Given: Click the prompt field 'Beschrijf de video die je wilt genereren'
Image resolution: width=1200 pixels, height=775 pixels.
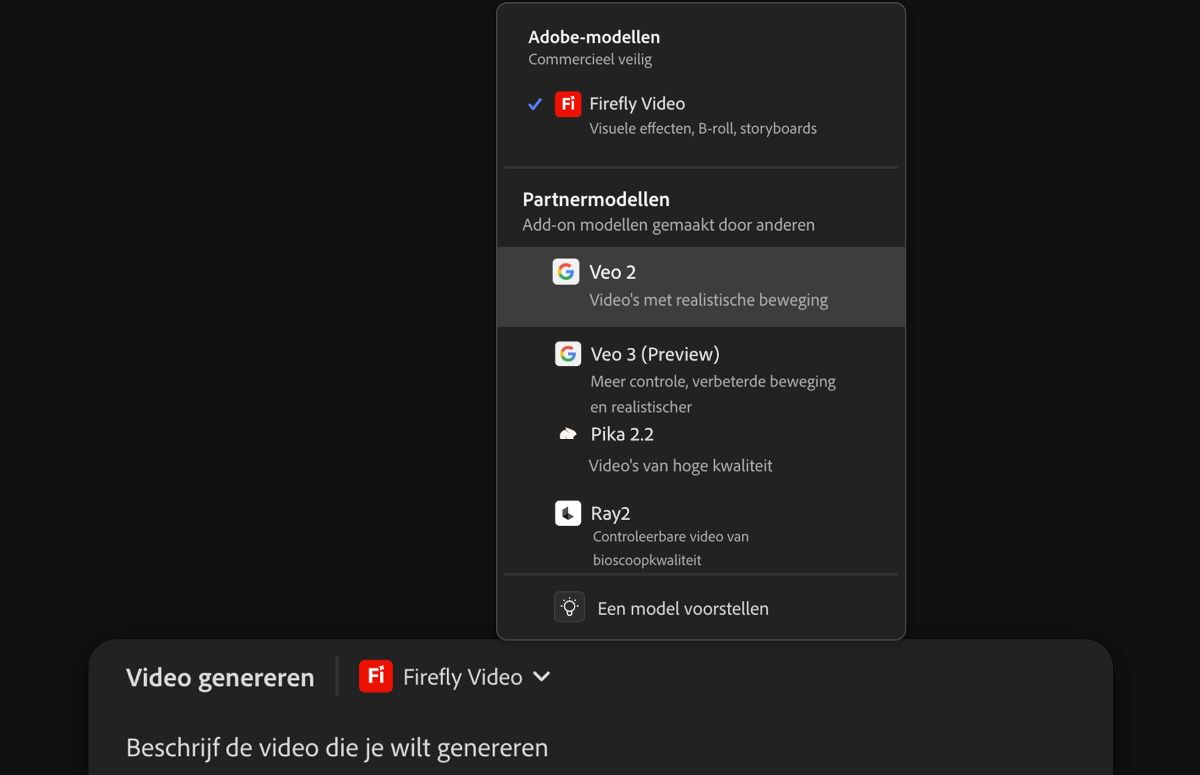Looking at the screenshot, I should point(337,747).
